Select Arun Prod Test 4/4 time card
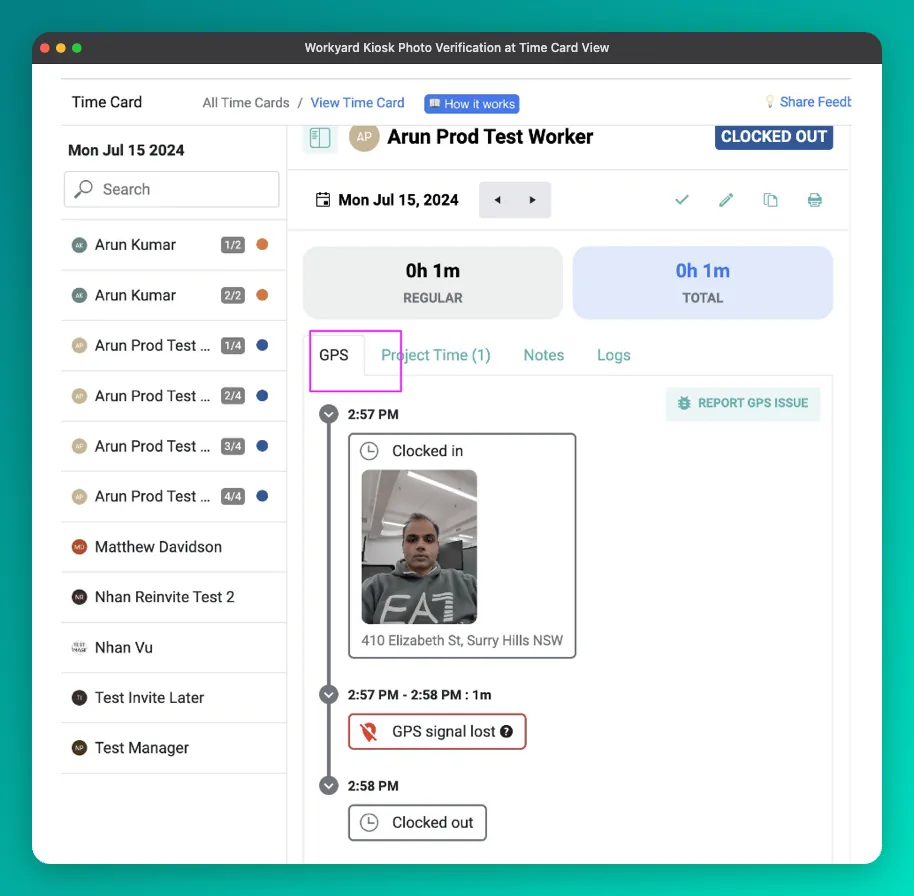This screenshot has width=914, height=896. (x=174, y=497)
